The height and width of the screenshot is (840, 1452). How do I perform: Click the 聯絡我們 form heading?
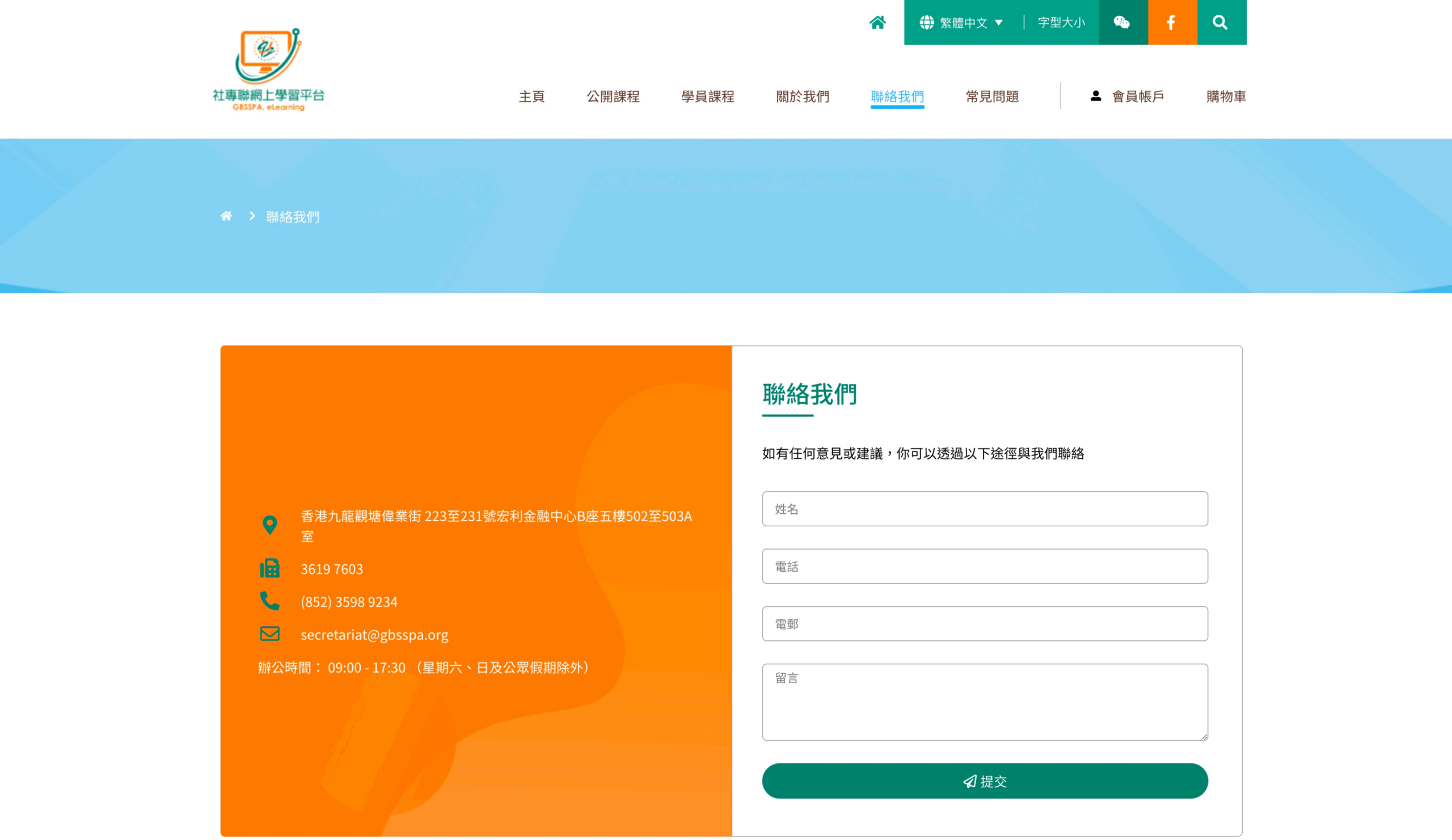(809, 394)
